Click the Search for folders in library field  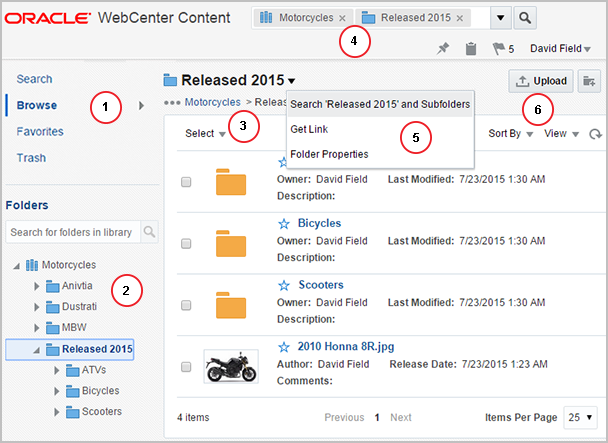[x=73, y=232]
